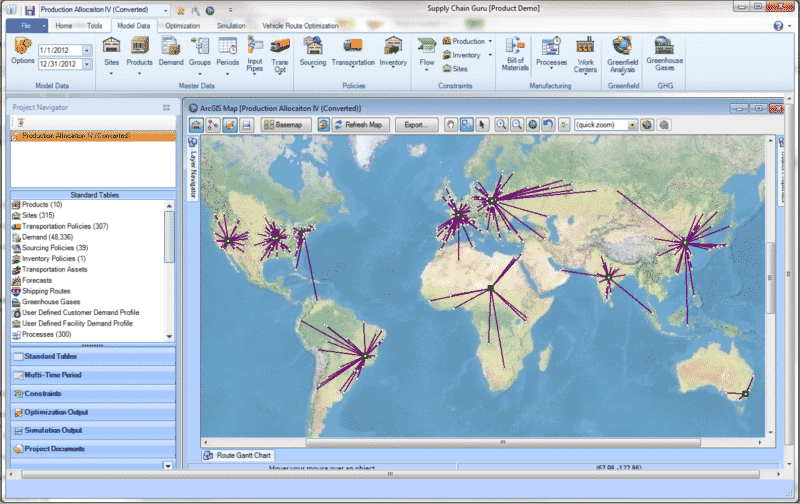Expand the Production constraints dropdown
The image size is (800, 504).
[490, 41]
